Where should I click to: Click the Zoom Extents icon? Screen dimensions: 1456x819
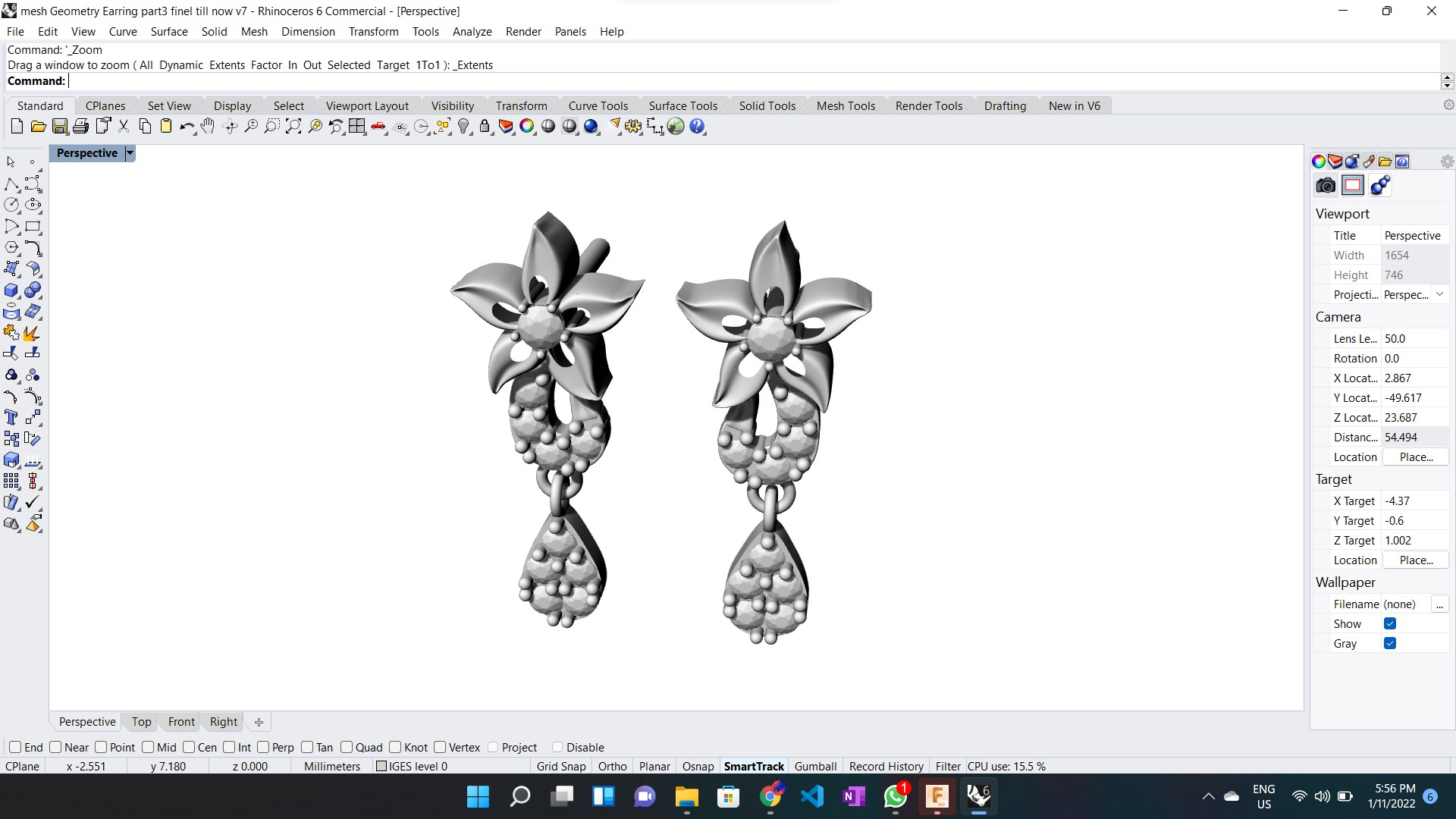tap(293, 127)
